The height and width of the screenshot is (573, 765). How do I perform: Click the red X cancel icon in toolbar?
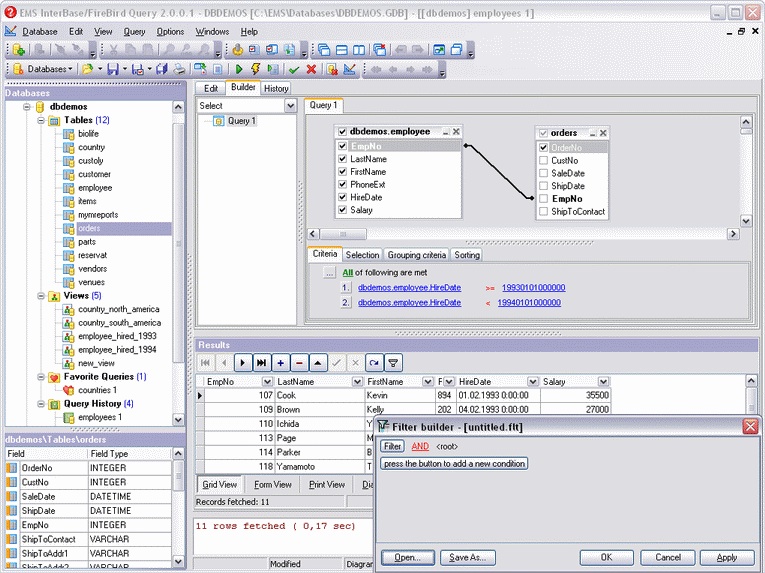pos(311,70)
